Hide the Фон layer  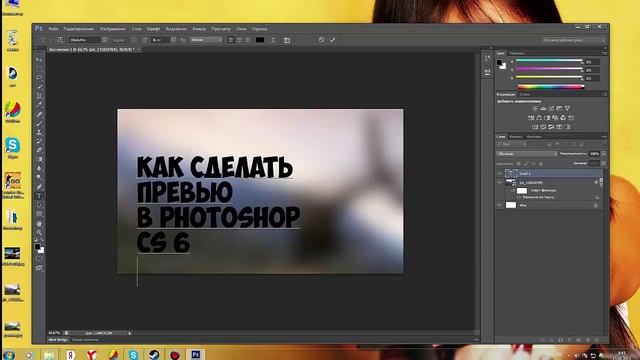[499, 205]
